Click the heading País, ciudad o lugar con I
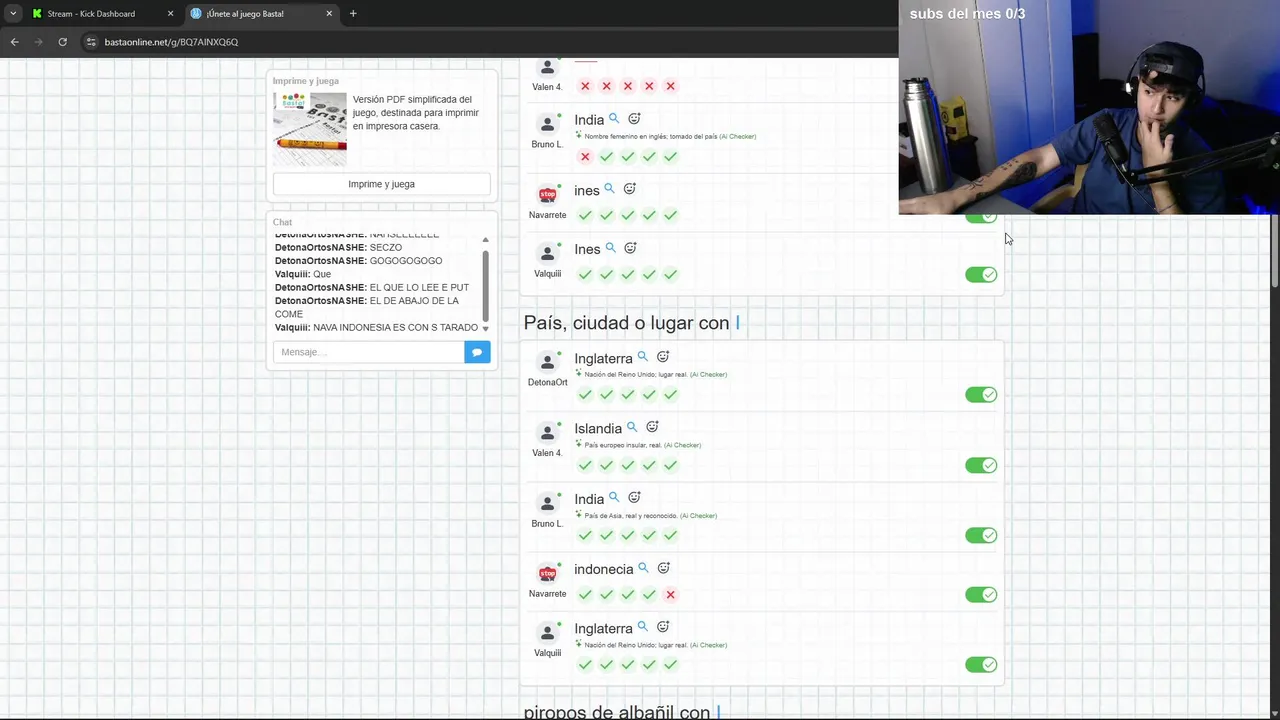 point(631,323)
